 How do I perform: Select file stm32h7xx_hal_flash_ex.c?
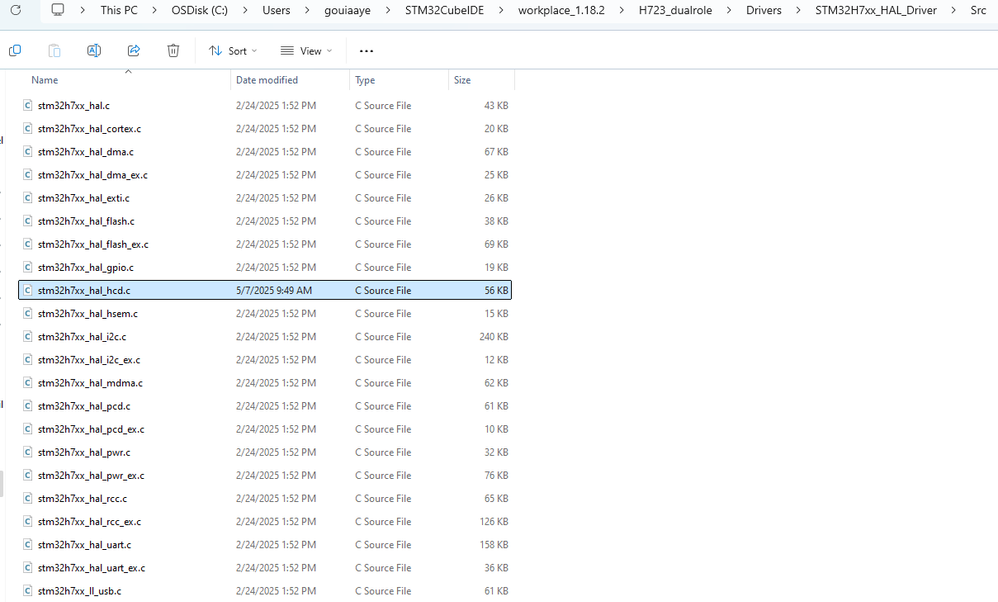click(x=265, y=244)
